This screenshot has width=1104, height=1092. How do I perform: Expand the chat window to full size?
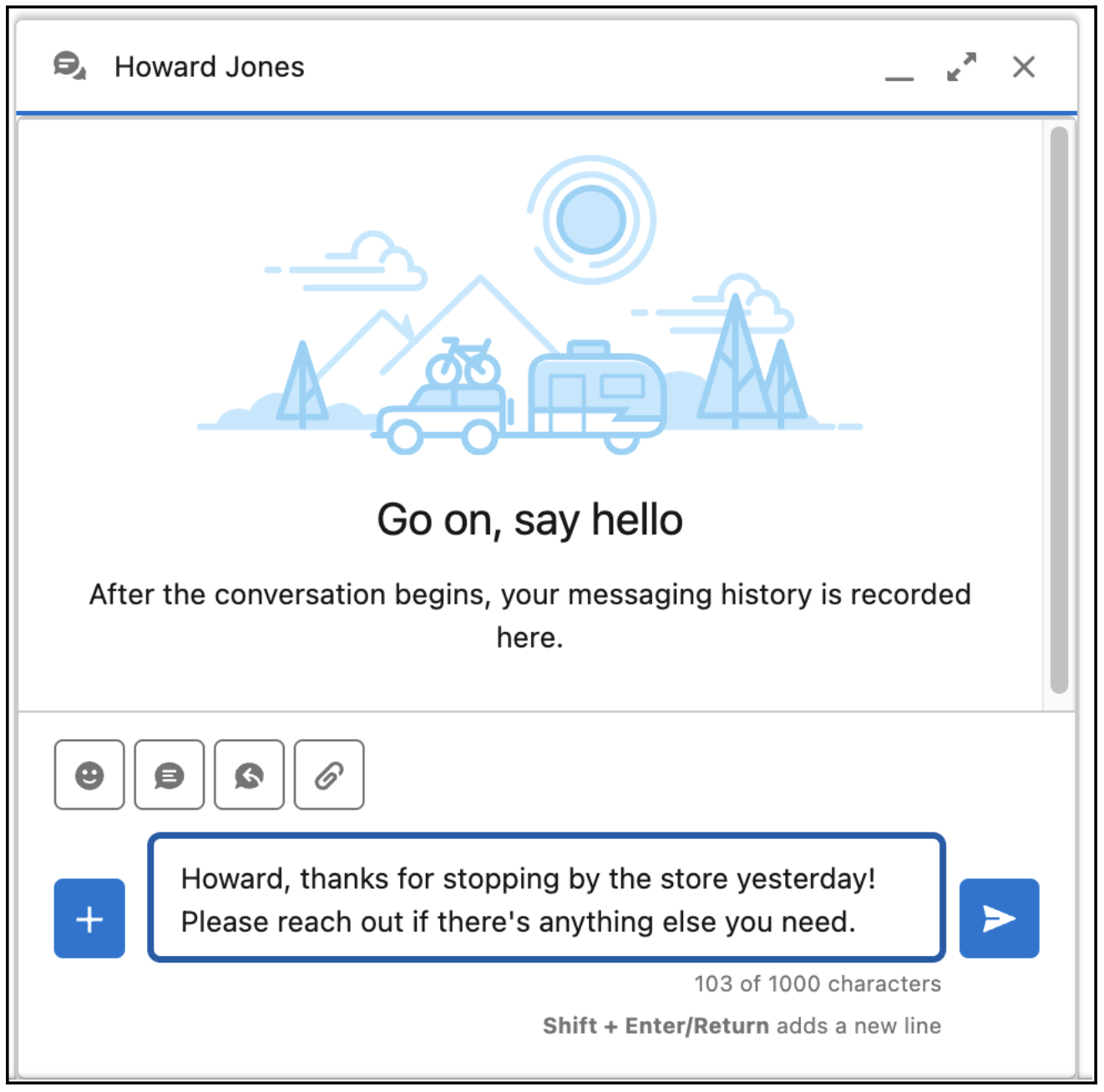click(x=961, y=67)
